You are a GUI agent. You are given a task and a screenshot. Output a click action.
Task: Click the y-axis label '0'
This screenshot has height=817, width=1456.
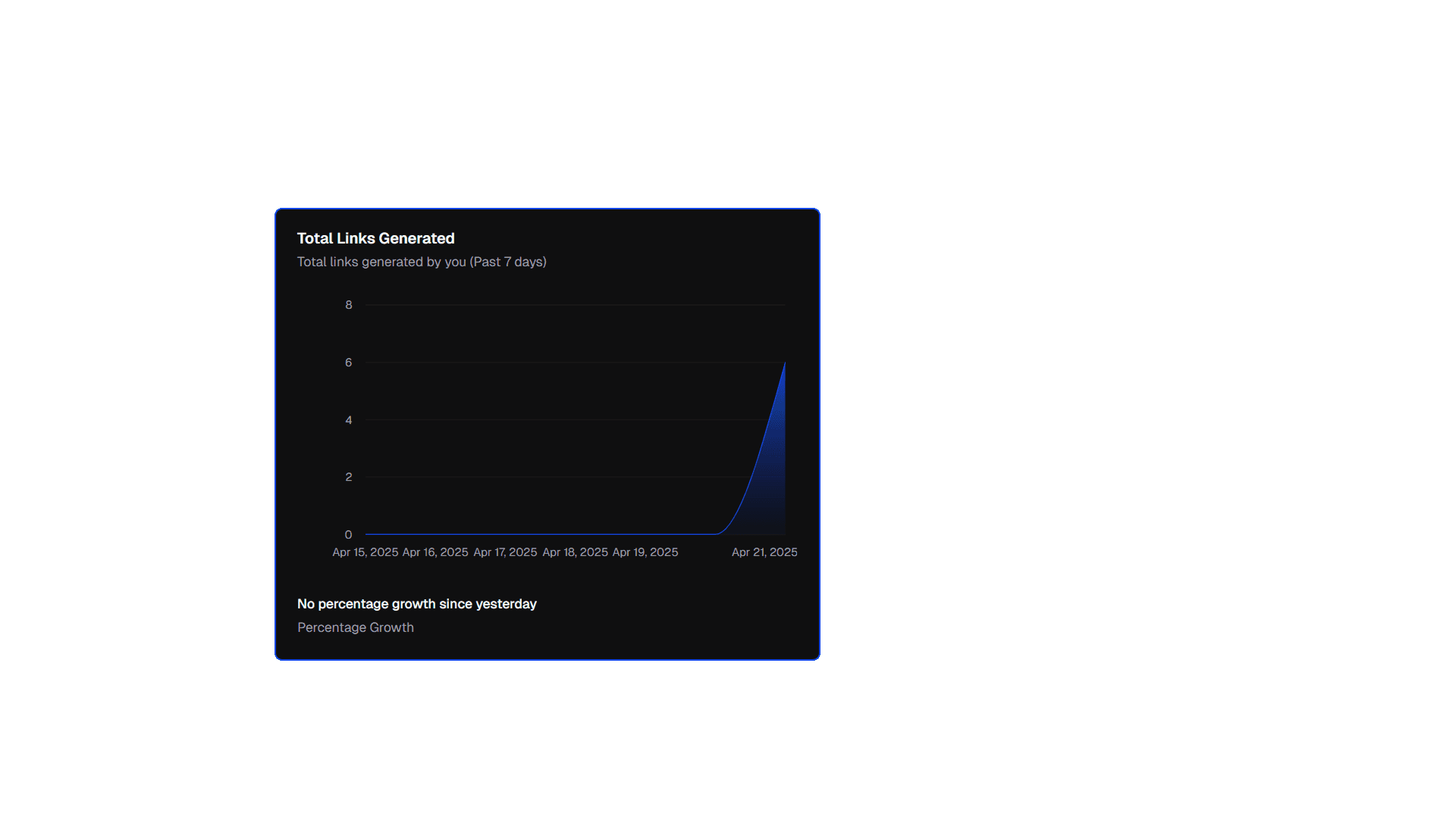(x=349, y=535)
